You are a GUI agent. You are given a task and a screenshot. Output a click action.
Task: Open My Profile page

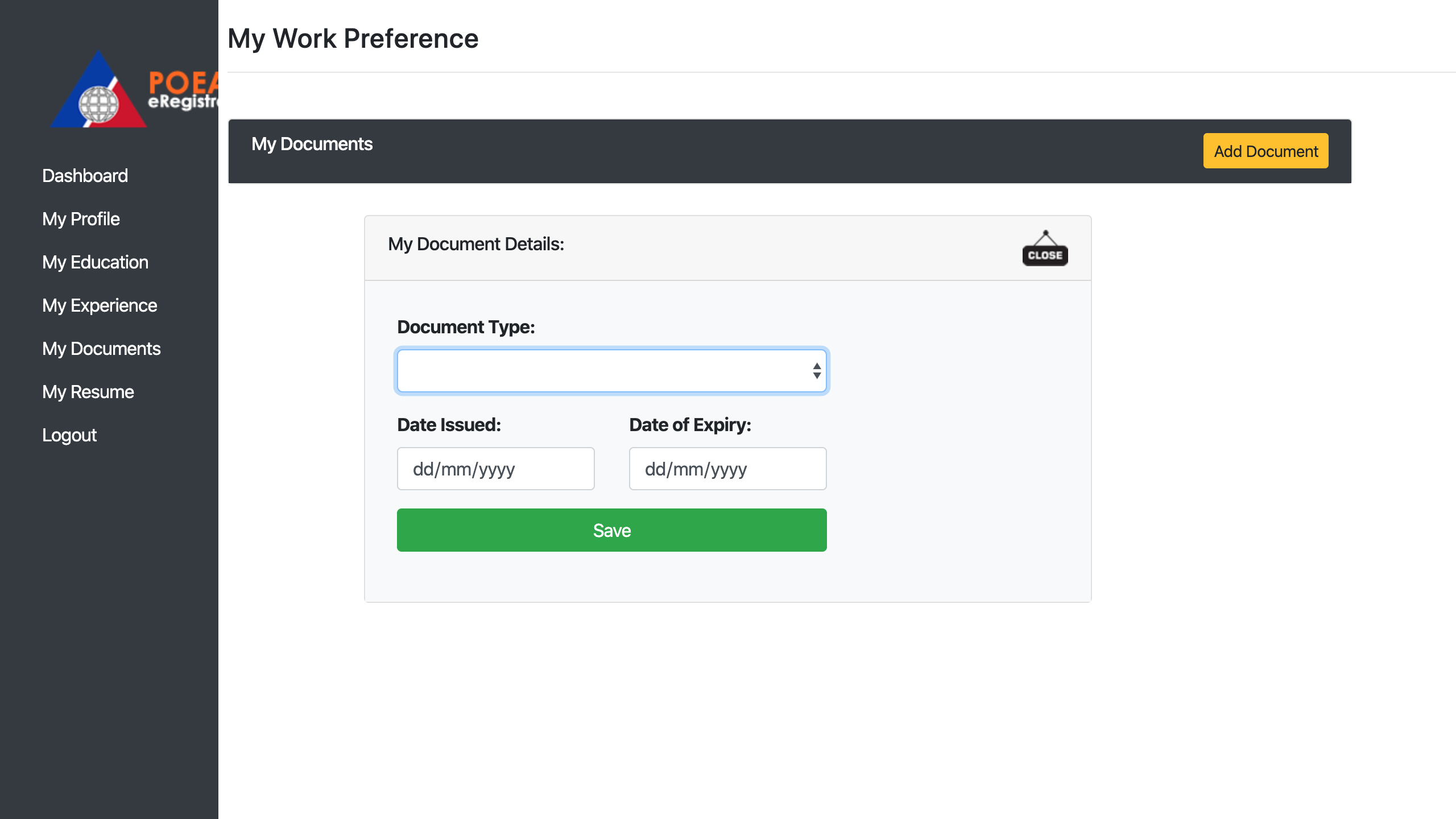pos(81,219)
